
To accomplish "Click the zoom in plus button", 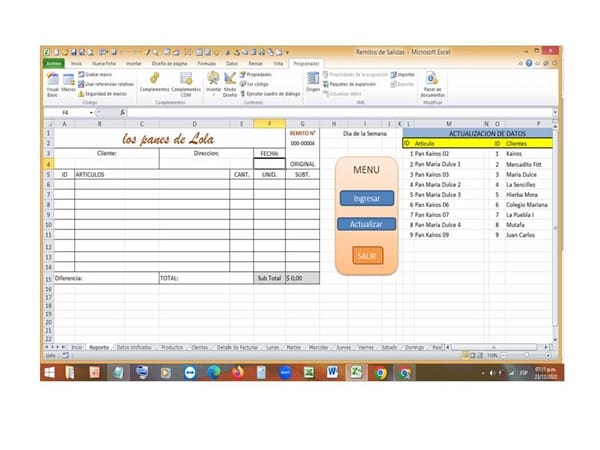I will [x=548, y=356].
